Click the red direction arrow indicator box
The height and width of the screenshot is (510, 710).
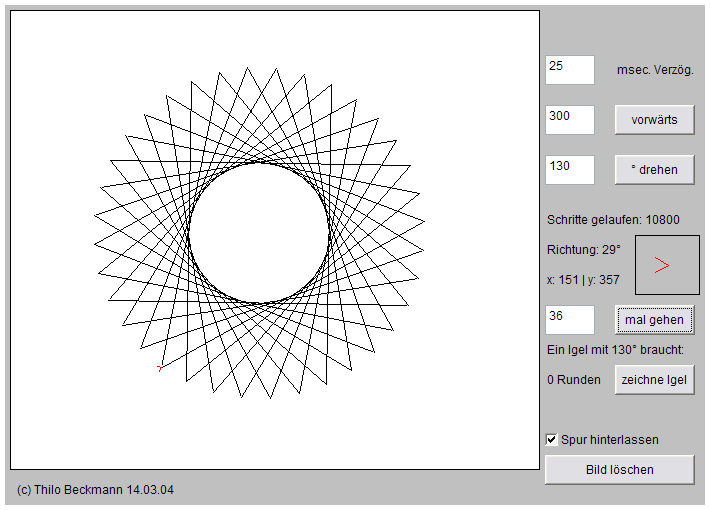(667, 265)
